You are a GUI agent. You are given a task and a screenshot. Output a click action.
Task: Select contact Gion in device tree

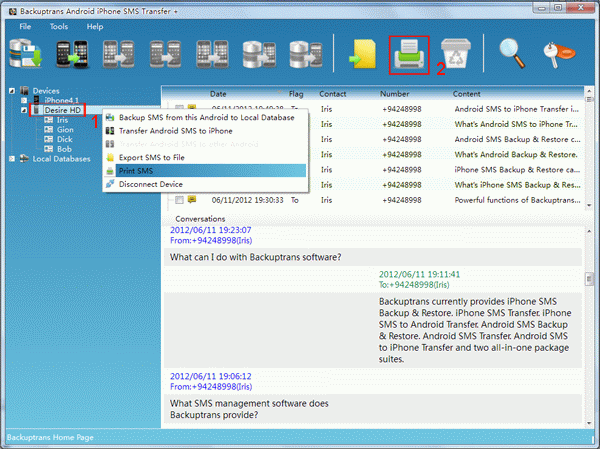pyautogui.click(x=64, y=129)
